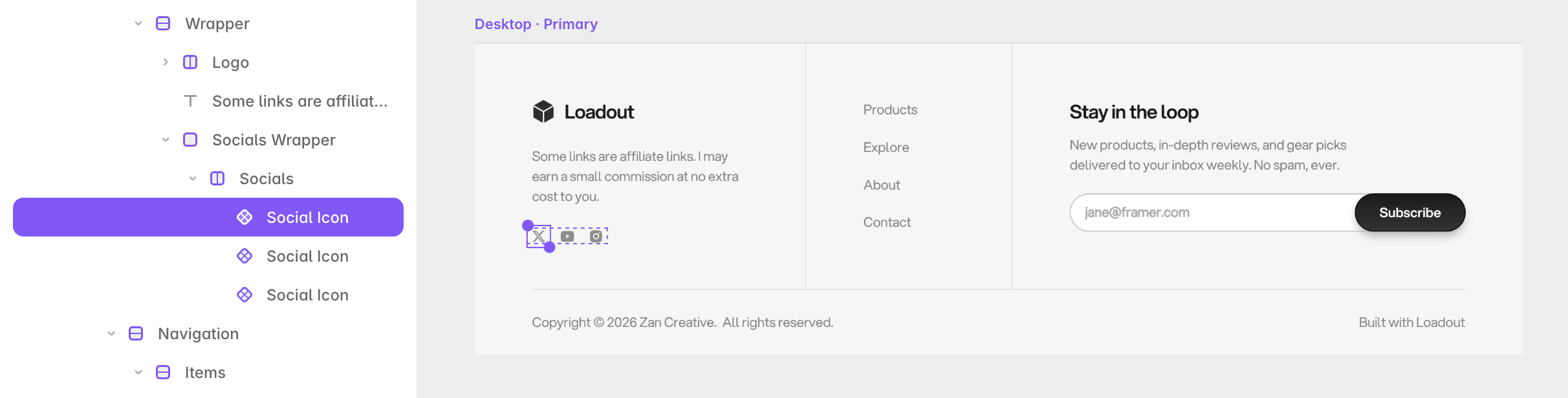Click the Instagram social icon in footer
This screenshot has width=1568, height=398.
[596, 236]
